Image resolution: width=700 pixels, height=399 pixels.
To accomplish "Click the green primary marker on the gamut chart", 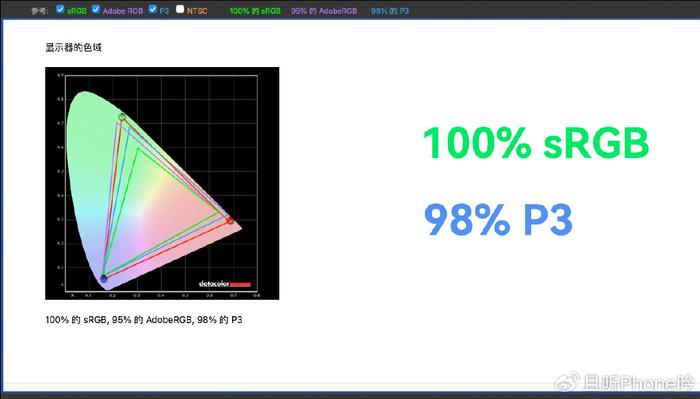I will click(122, 116).
